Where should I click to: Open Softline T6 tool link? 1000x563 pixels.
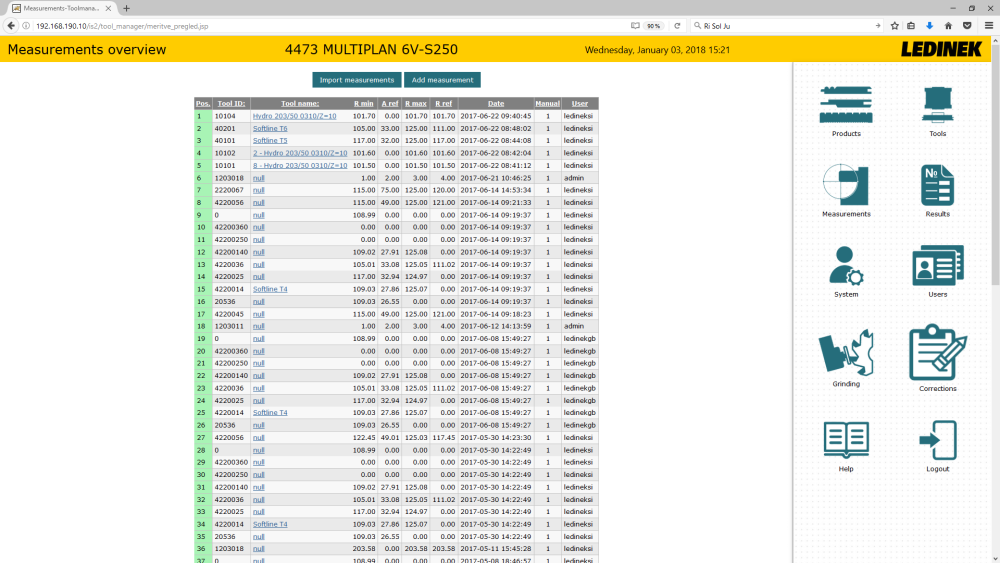tap(270, 128)
